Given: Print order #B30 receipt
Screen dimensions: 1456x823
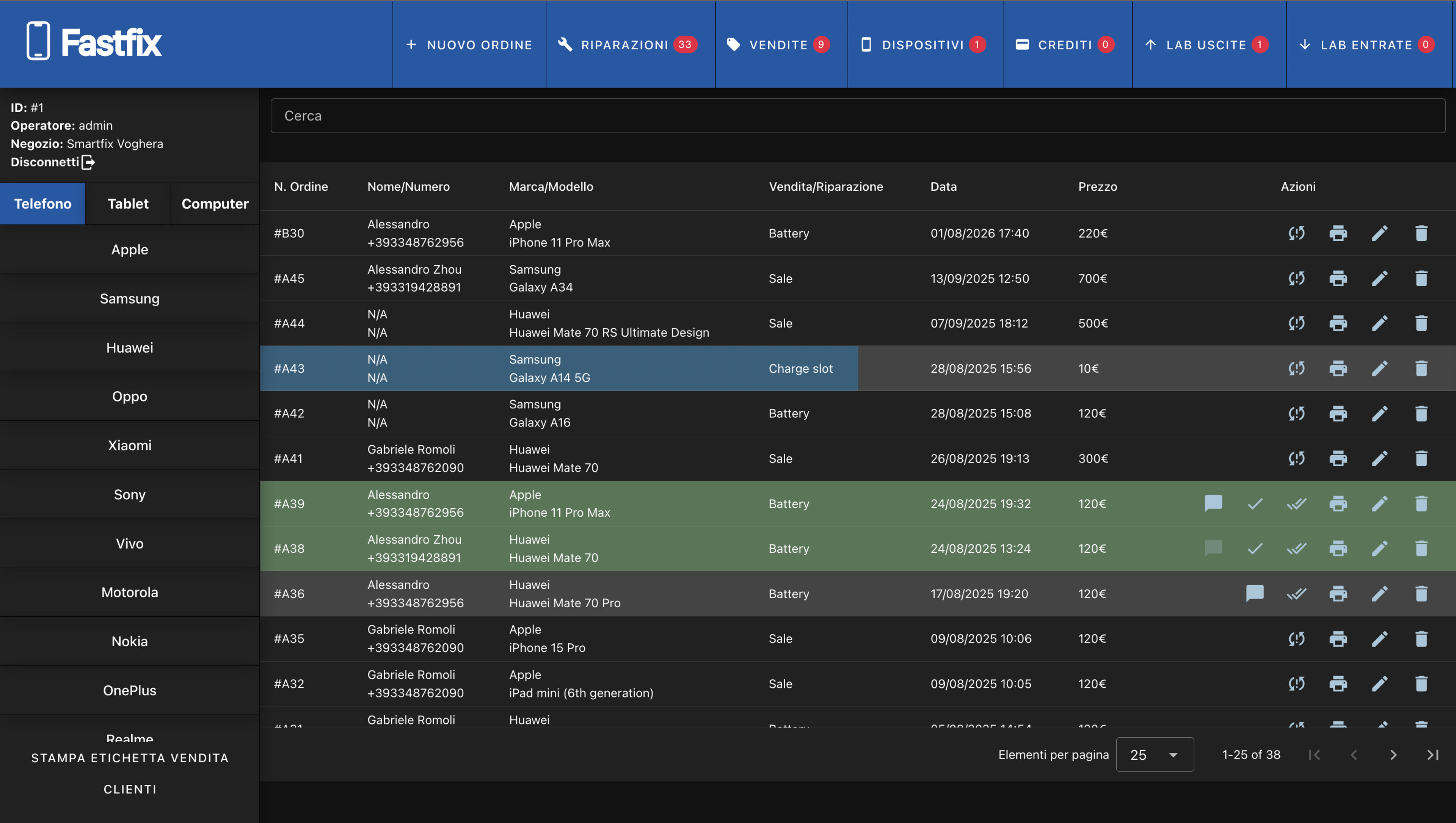Looking at the screenshot, I should tap(1338, 233).
